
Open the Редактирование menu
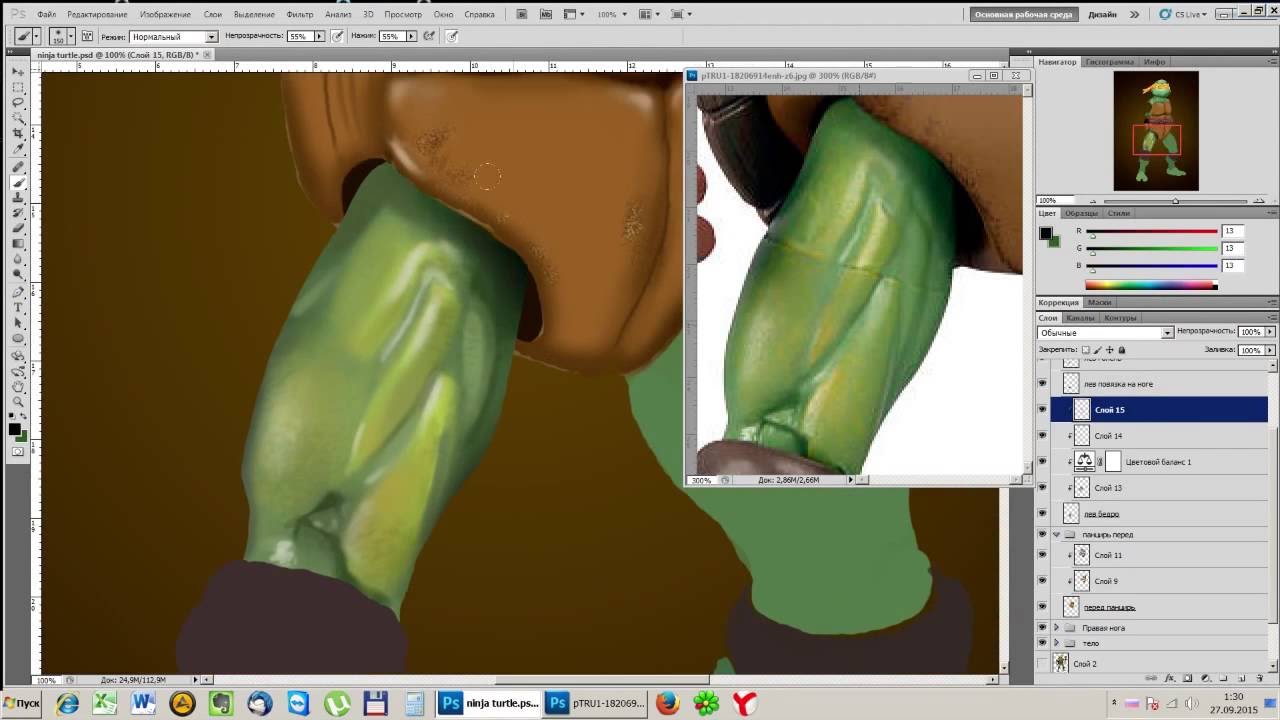point(99,15)
